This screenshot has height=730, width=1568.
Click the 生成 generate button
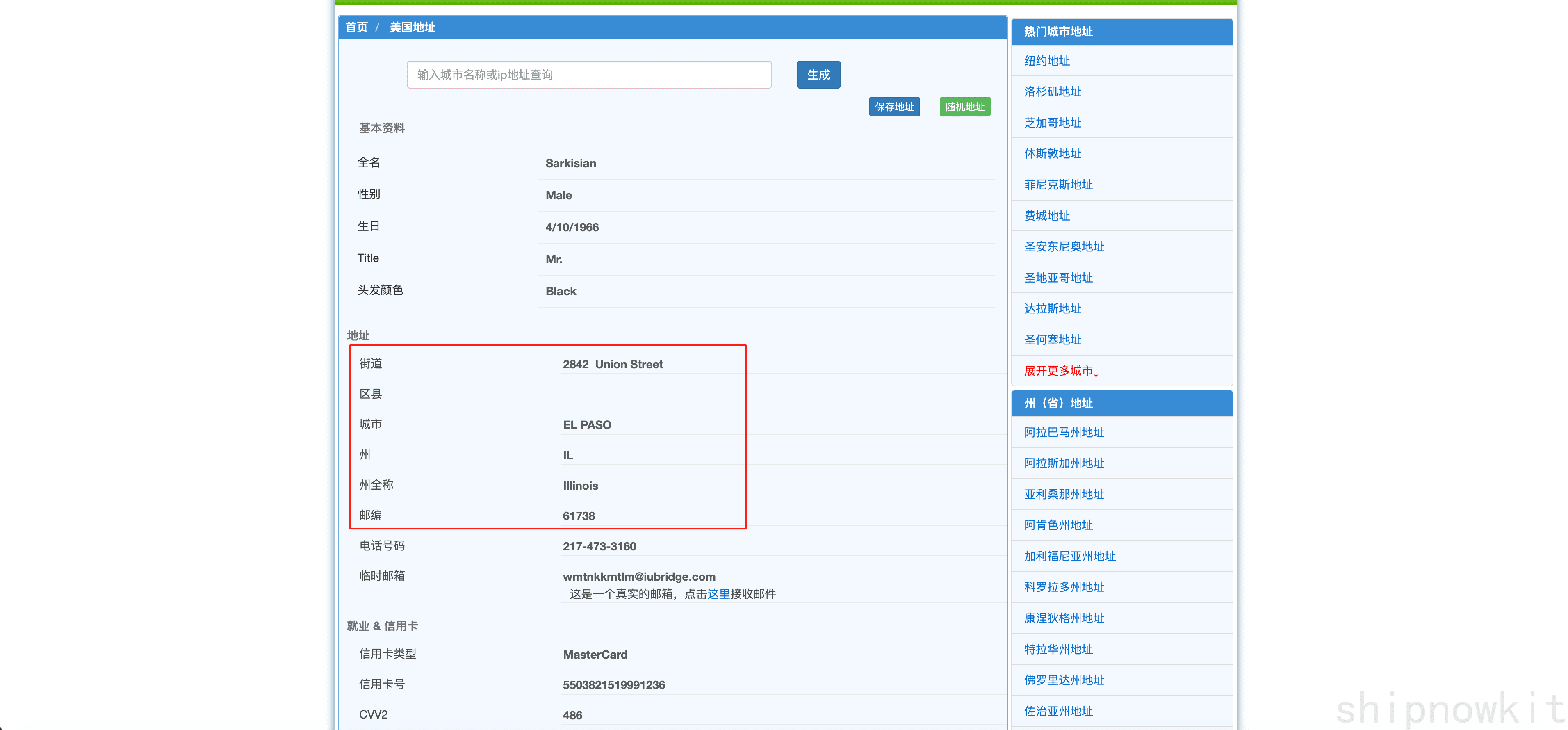coord(818,75)
